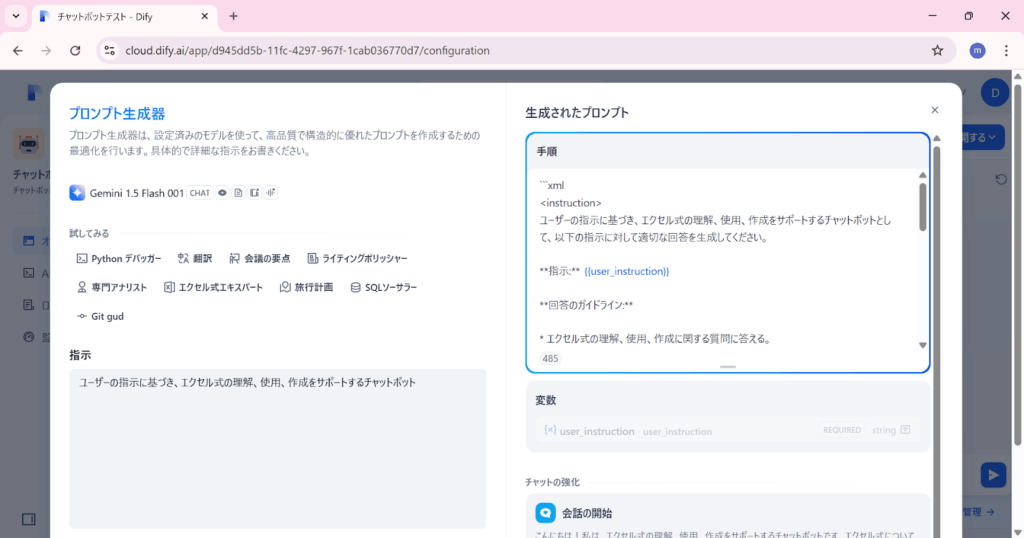This screenshot has width=1024, height=538.
Task: Click the 管理 link behind the dialog
Action: pos(978,512)
